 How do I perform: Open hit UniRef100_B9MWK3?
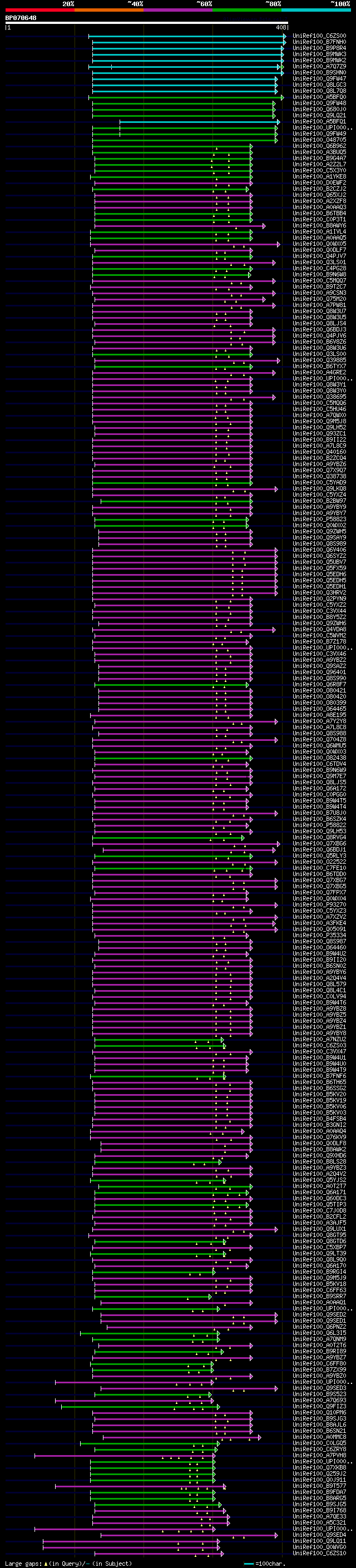319,54
